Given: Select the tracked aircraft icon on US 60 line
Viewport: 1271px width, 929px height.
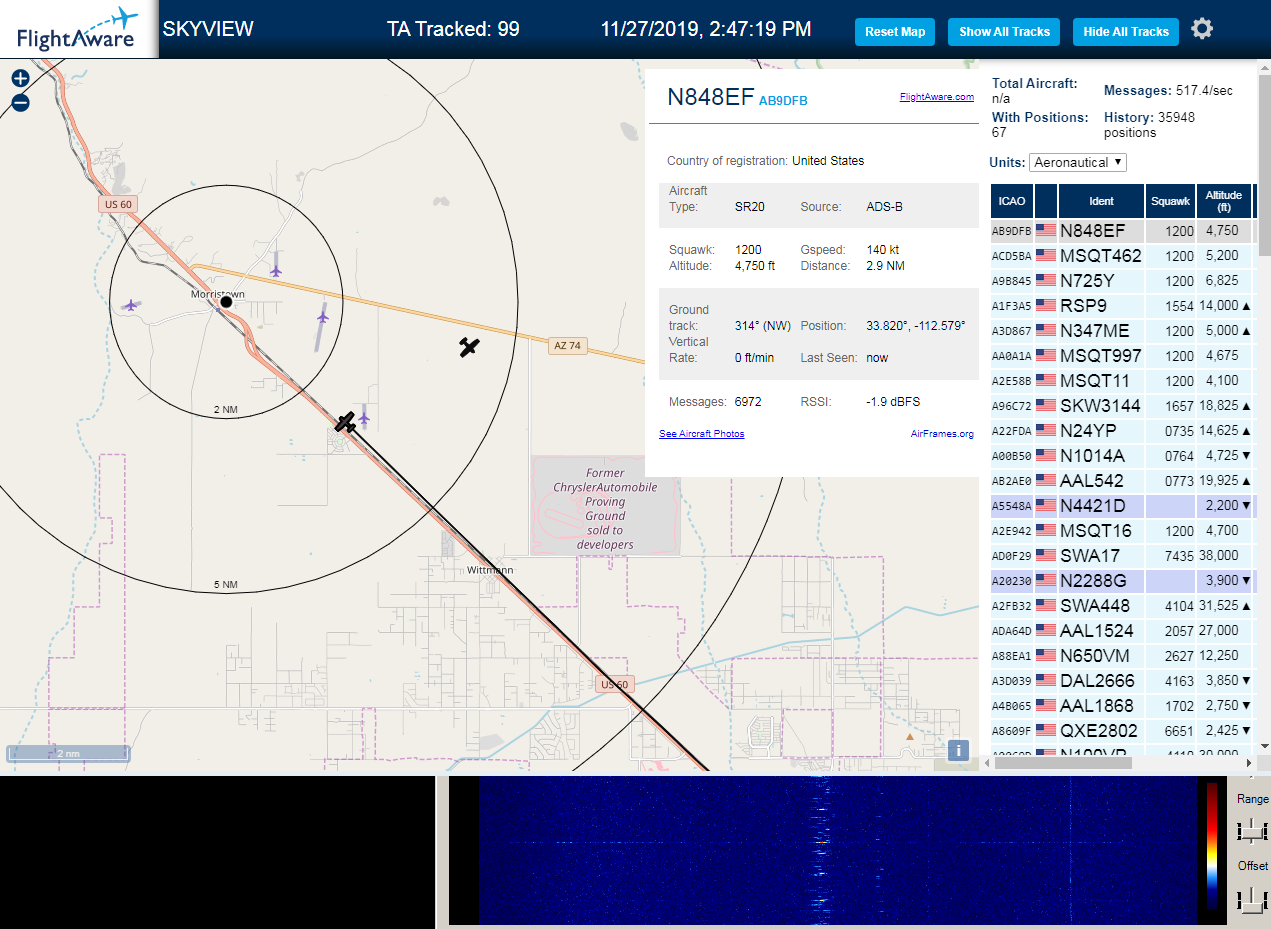Looking at the screenshot, I should pos(345,422).
